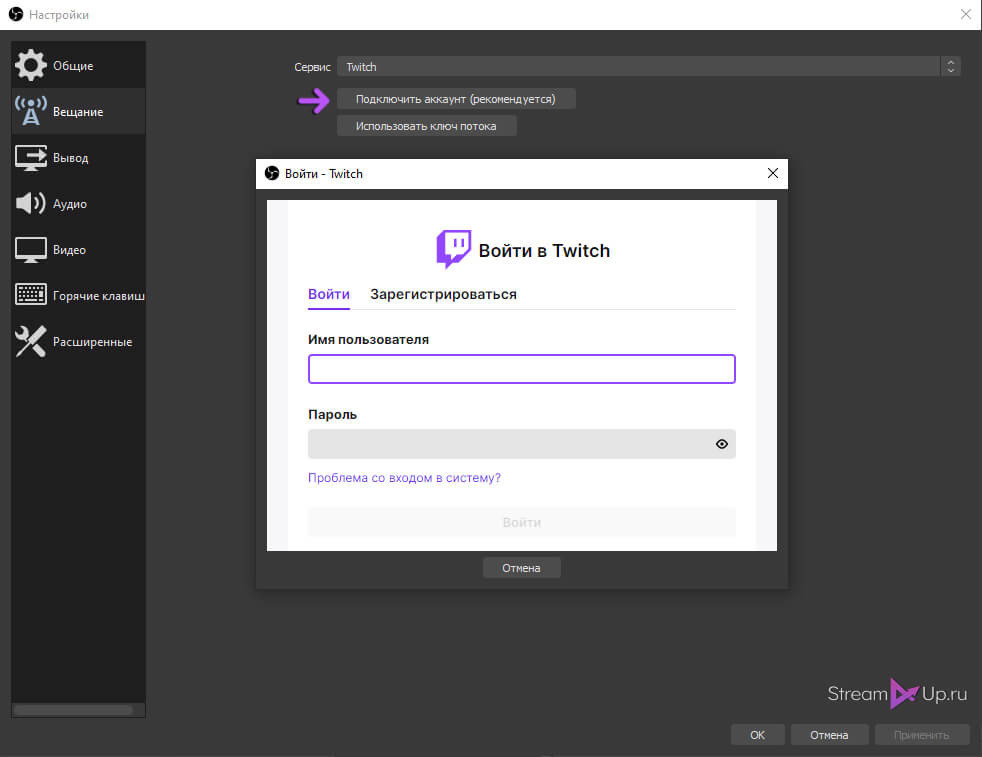Switch to the Войти tab
Screen dimensions: 982x757
329,294
